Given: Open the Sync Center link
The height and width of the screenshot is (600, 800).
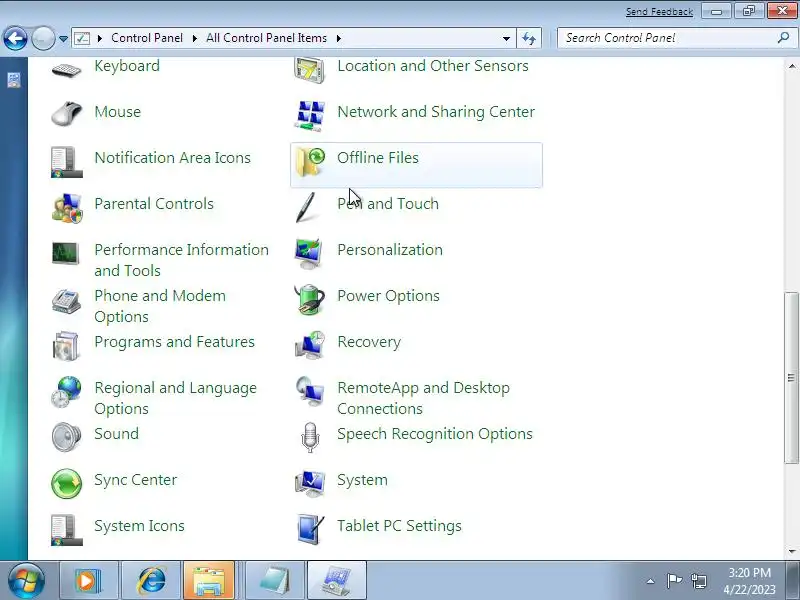Looking at the screenshot, I should click(136, 480).
